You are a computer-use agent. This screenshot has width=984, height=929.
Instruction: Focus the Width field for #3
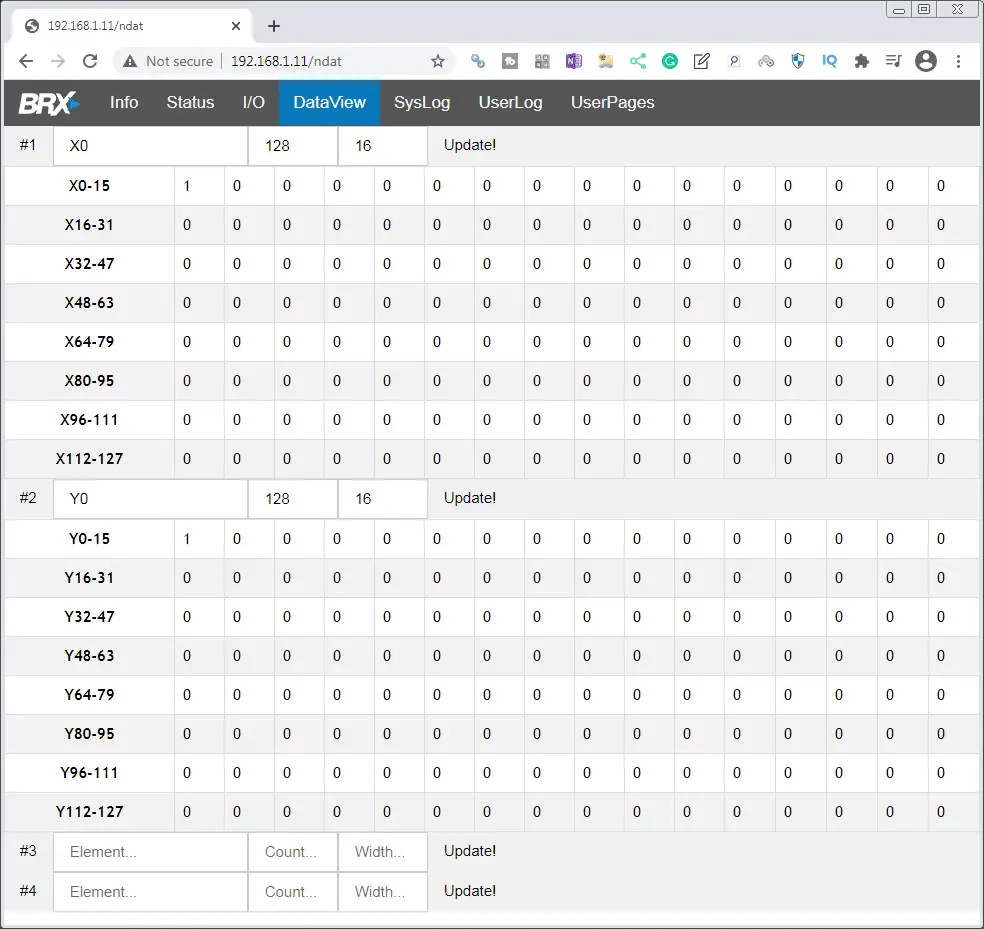pos(383,852)
